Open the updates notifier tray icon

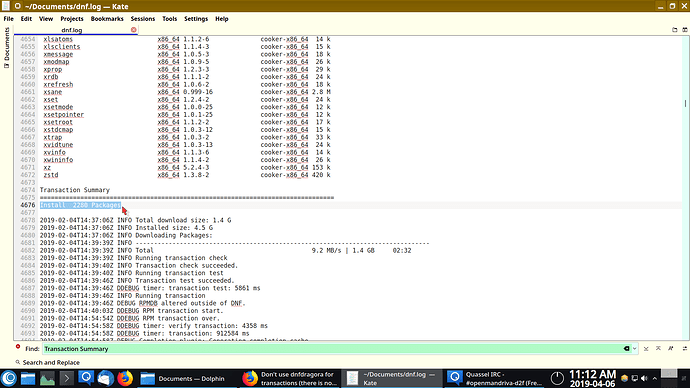(624, 378)
